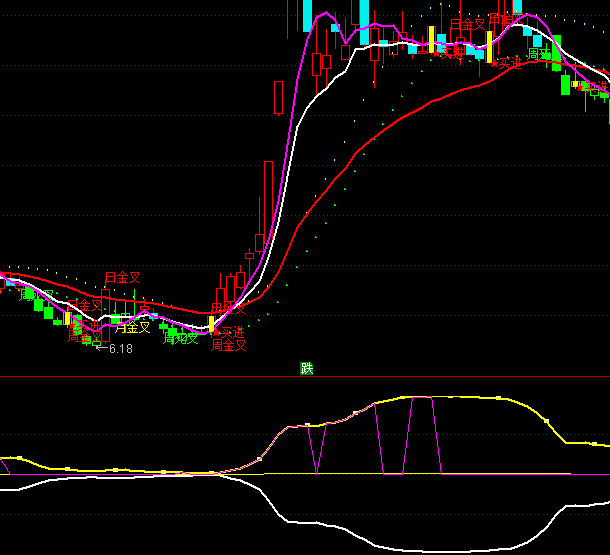Select the green 周死叉 label in lower left
The height and width of the screenshot is (555, 610).
pyautogui.click(x=181, y=338)
